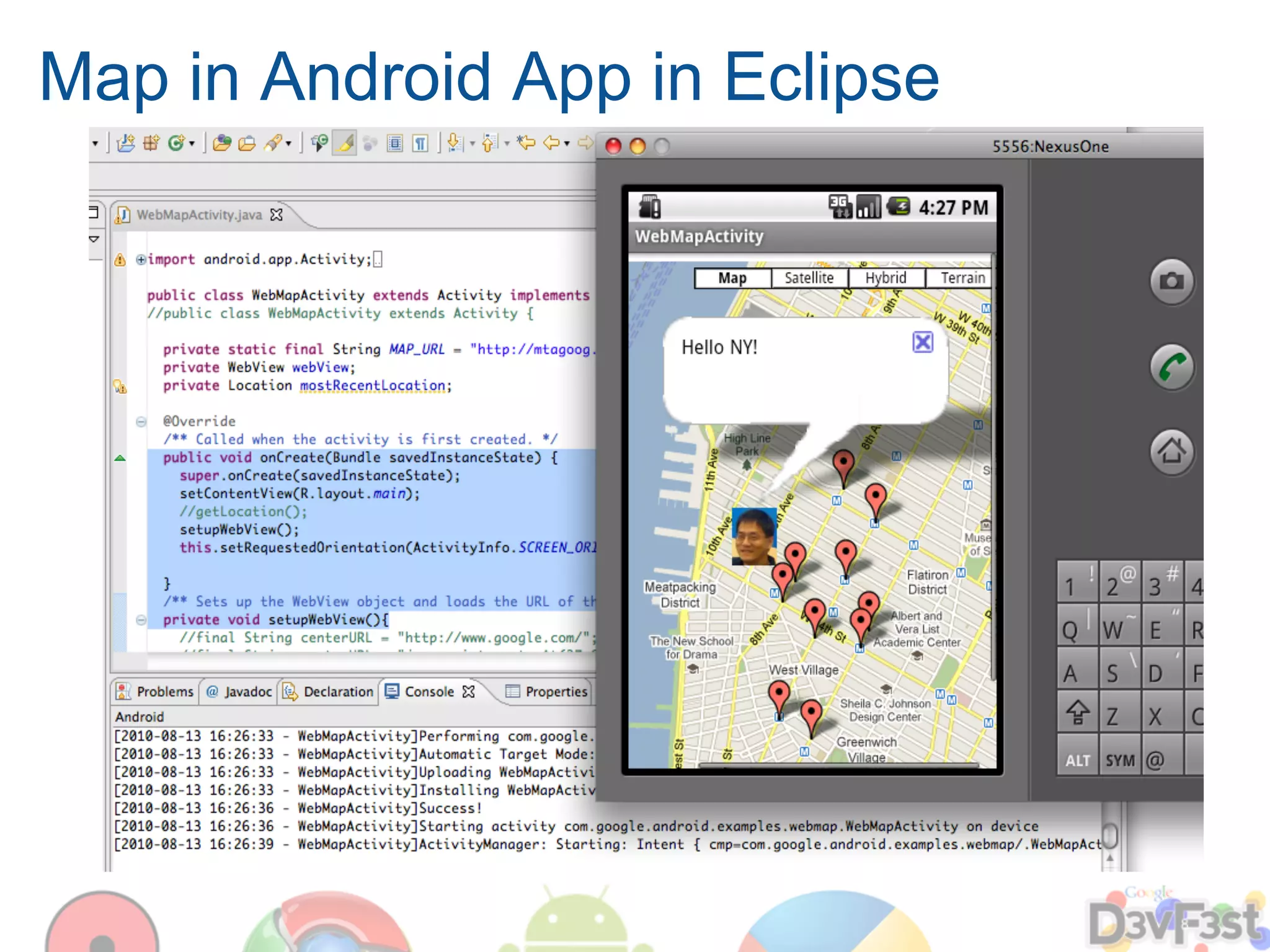Select Terrain map type in emulator
This screenshot has height=952, width=1270.
(x=959, y=278)
